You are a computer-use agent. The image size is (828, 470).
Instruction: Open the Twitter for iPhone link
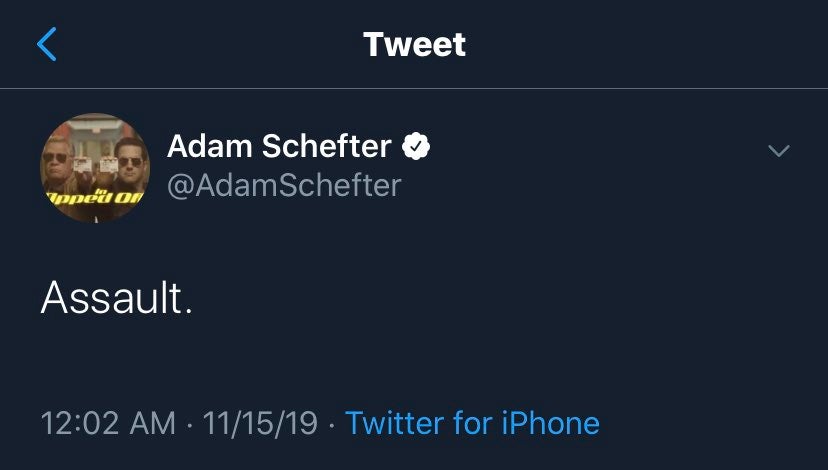tap(472, 423)
